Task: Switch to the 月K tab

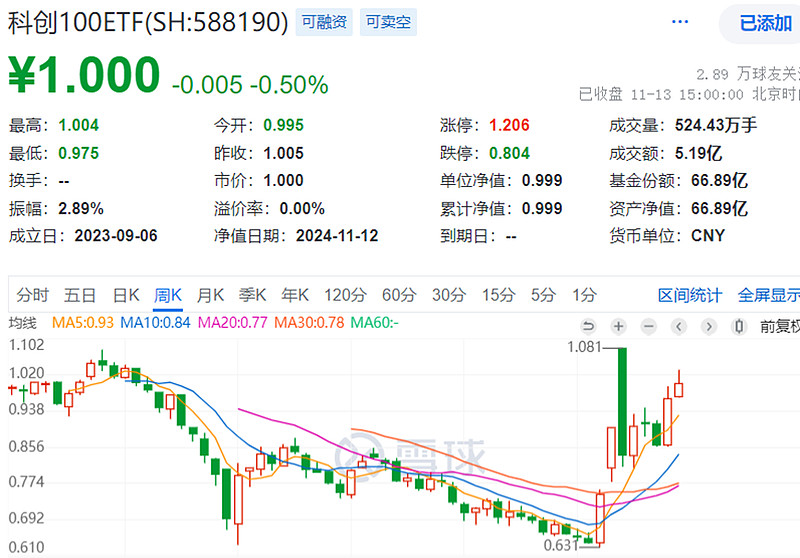Action: click(x=210, y=295)
